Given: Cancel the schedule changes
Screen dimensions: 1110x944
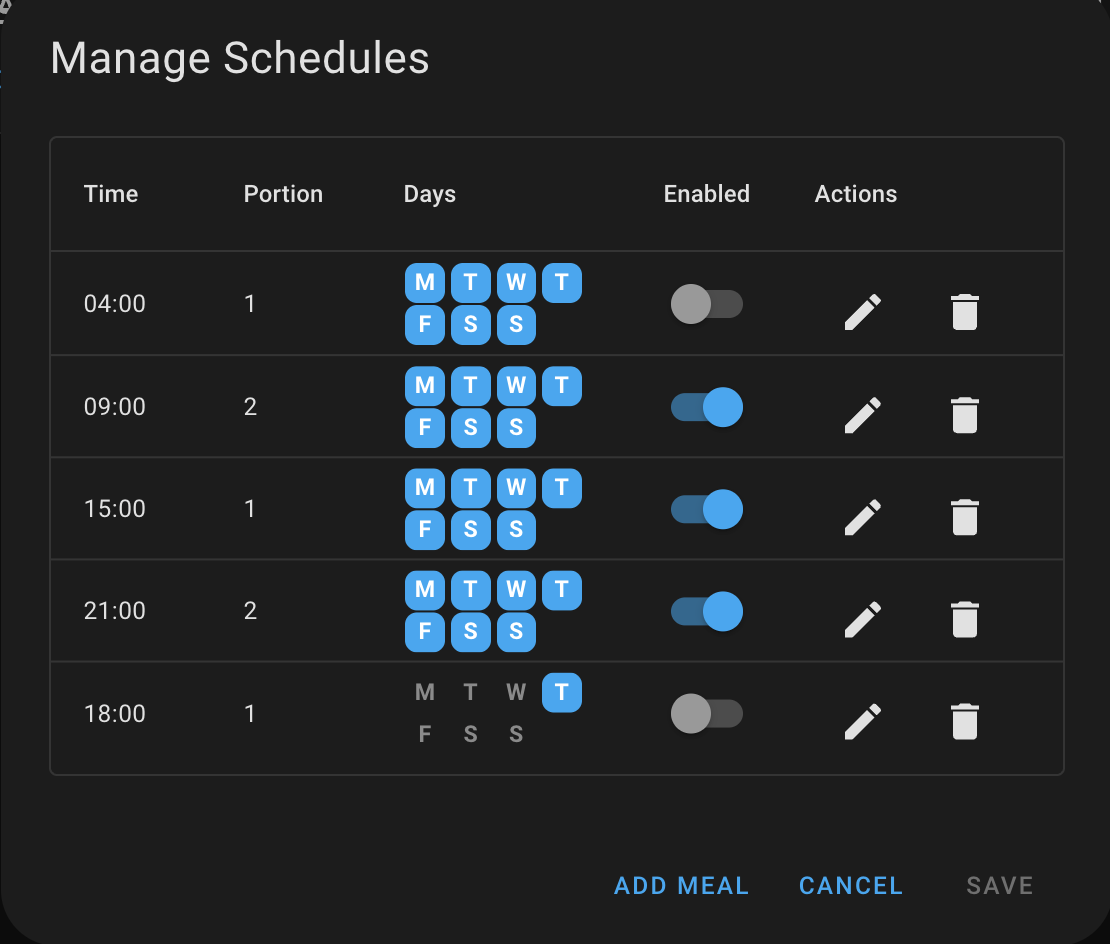Looking at the screenshot, I should (x=851, y=886).
